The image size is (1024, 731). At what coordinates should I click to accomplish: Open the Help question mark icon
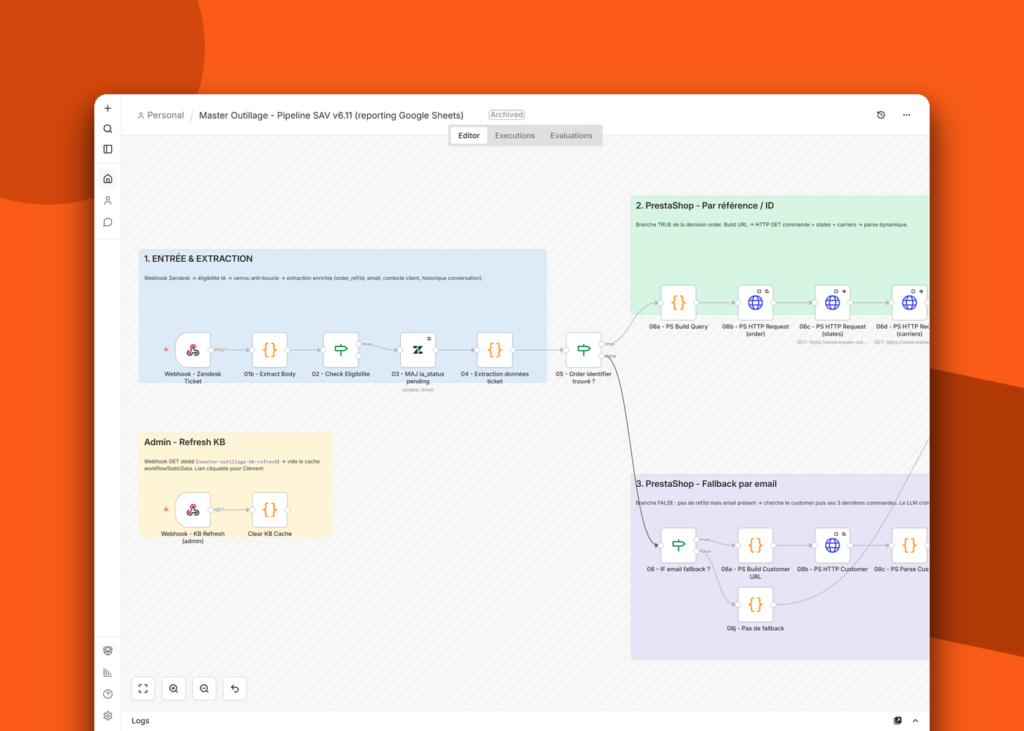click(108, 694)
